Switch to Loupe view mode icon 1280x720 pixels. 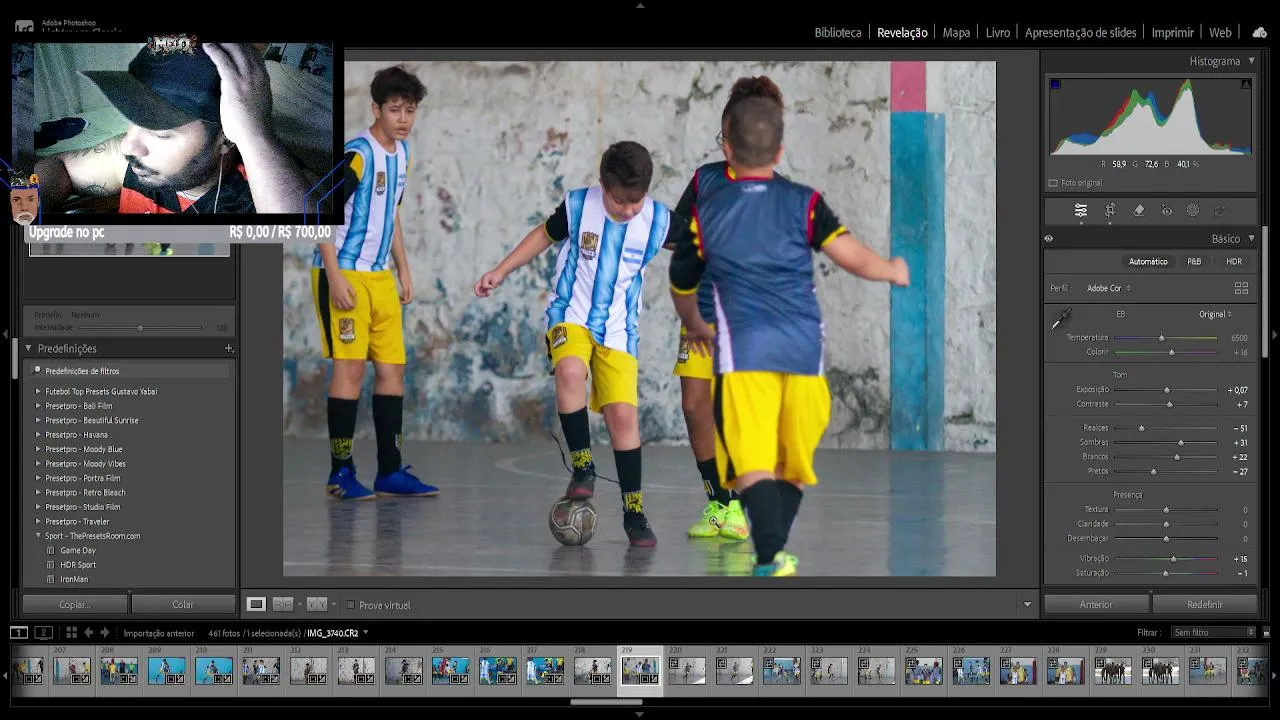(x=256, y=604)
